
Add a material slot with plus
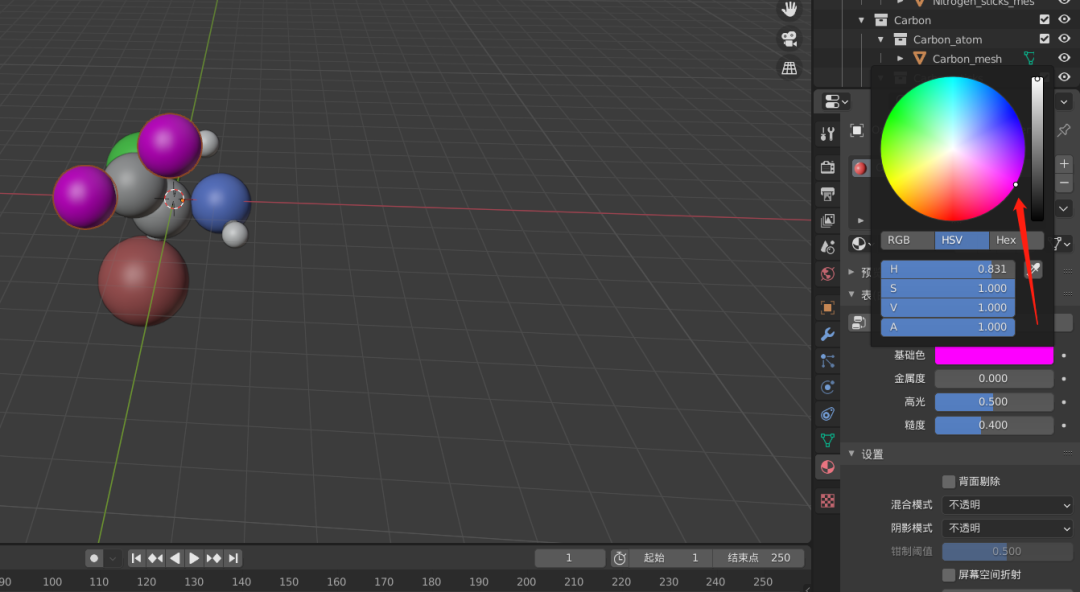click(1064, 164)
